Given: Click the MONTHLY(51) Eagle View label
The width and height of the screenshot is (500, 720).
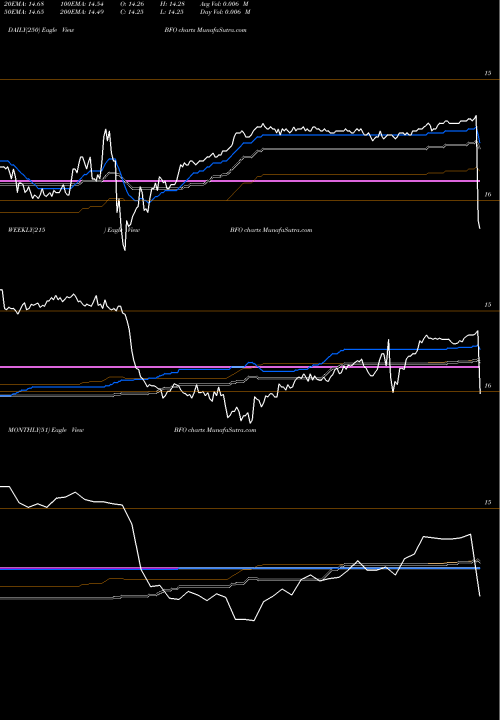Looking at the screenshot, I should click(46, 430).
